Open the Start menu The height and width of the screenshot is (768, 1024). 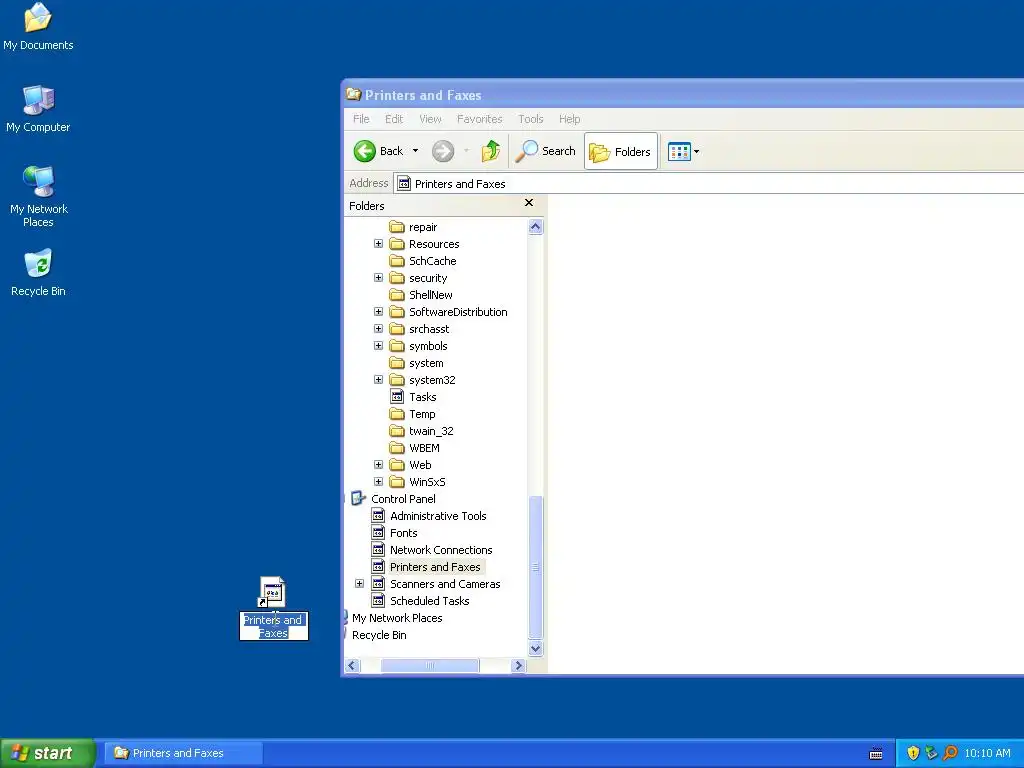47,753
